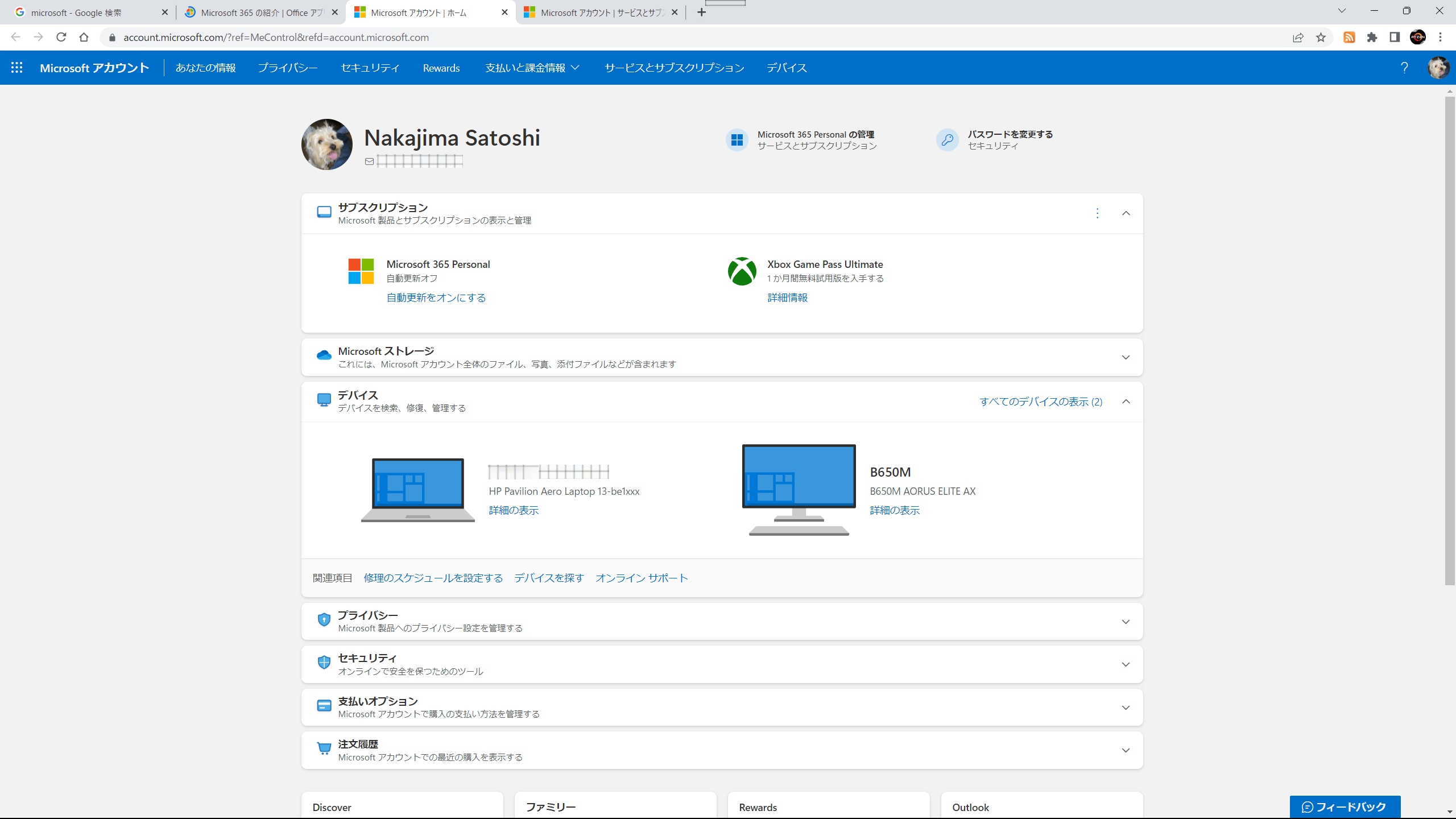The width and height of the screenshot is (1456, 819).
Task: Click the デバイスを探す link
Action: click(549, 578)
